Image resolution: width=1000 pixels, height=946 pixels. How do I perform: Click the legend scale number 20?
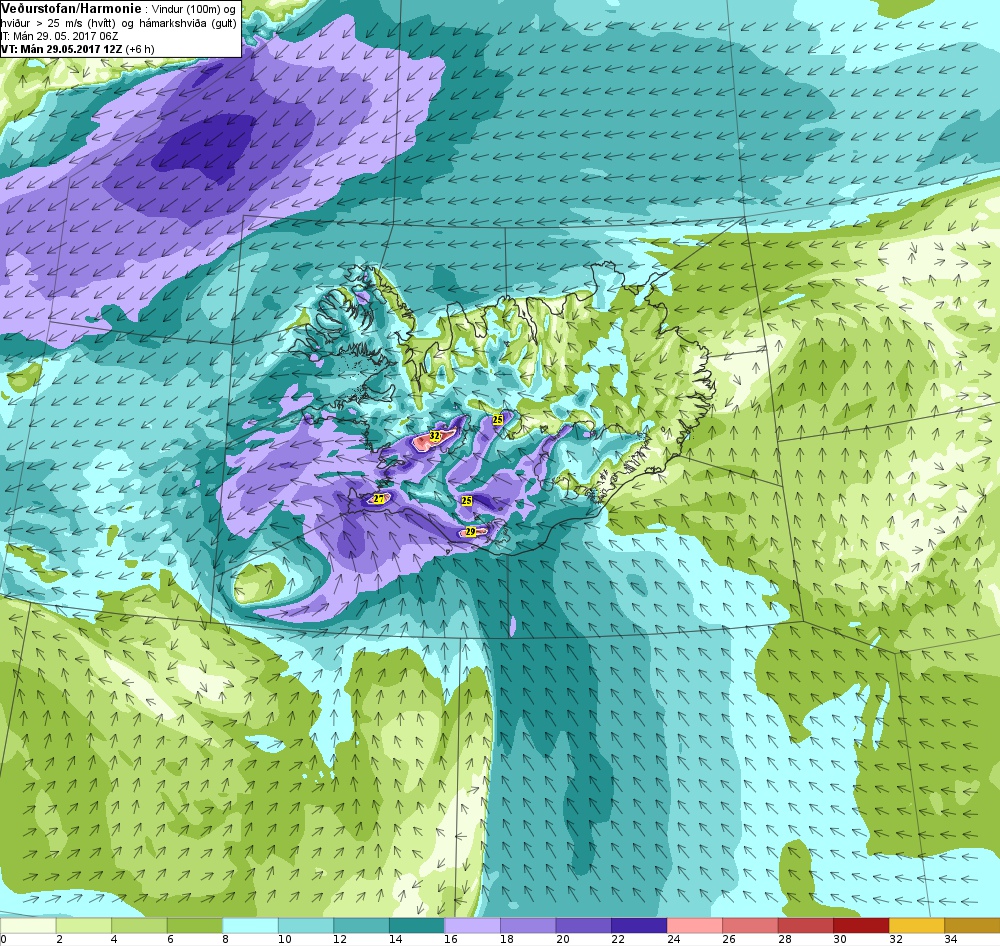click(x=562, y=939)
